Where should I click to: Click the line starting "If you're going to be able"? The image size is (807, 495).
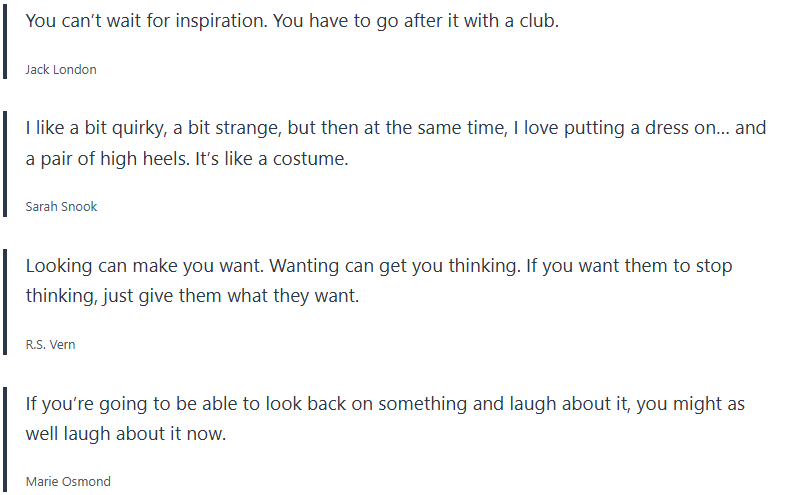pos(385,404)
